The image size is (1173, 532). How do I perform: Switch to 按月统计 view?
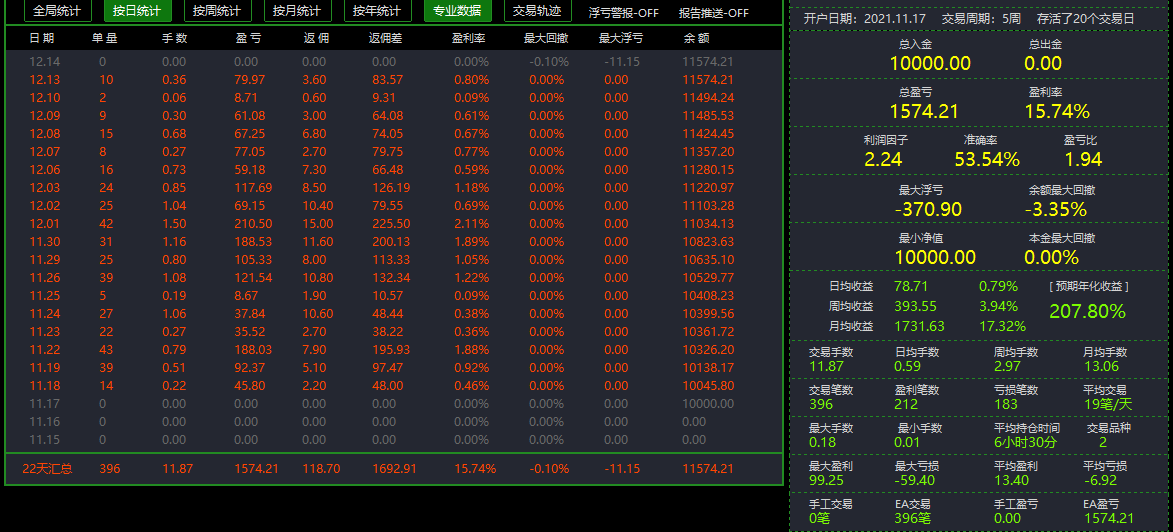pos(297,10)
